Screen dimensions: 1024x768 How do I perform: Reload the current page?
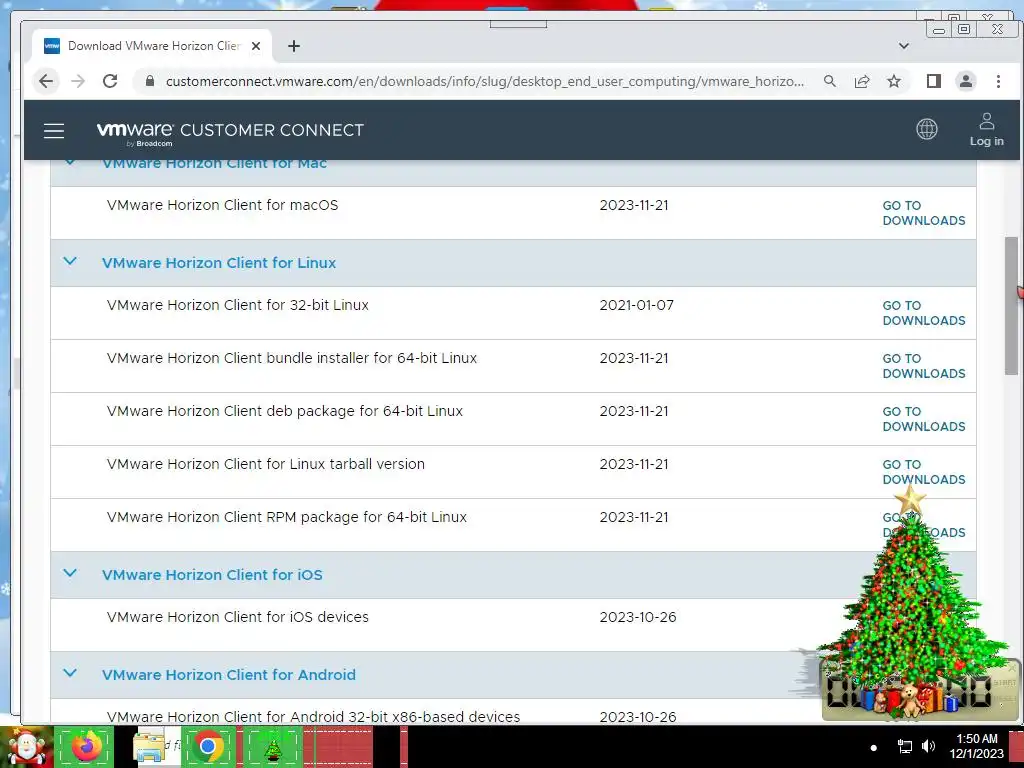click(x=110, y=81)
